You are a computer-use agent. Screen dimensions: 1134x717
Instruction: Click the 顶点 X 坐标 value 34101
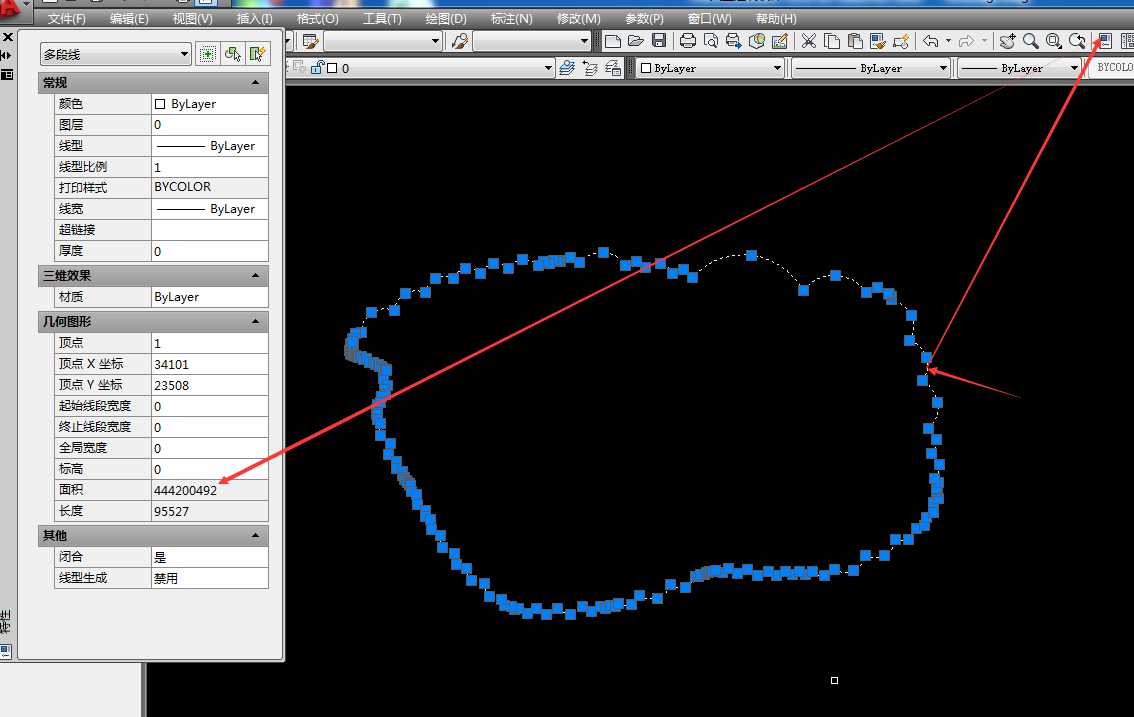(210, 365)
